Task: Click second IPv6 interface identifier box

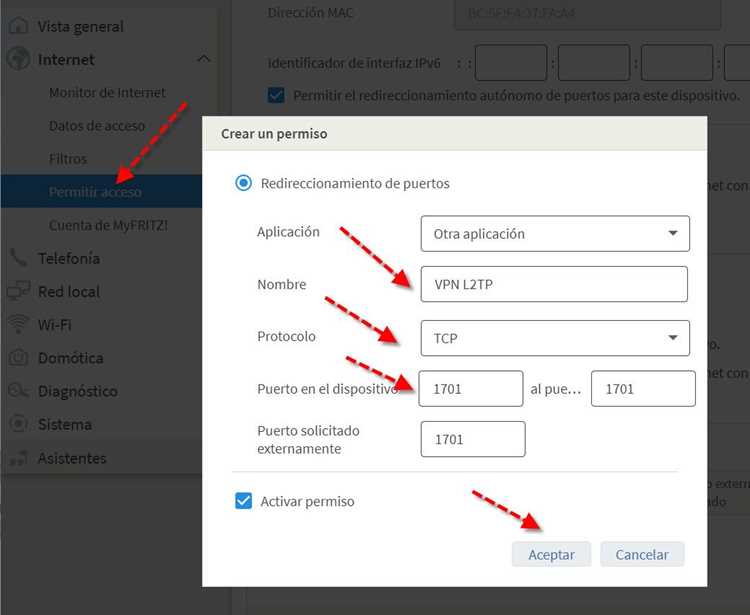Action: point(594,63)
